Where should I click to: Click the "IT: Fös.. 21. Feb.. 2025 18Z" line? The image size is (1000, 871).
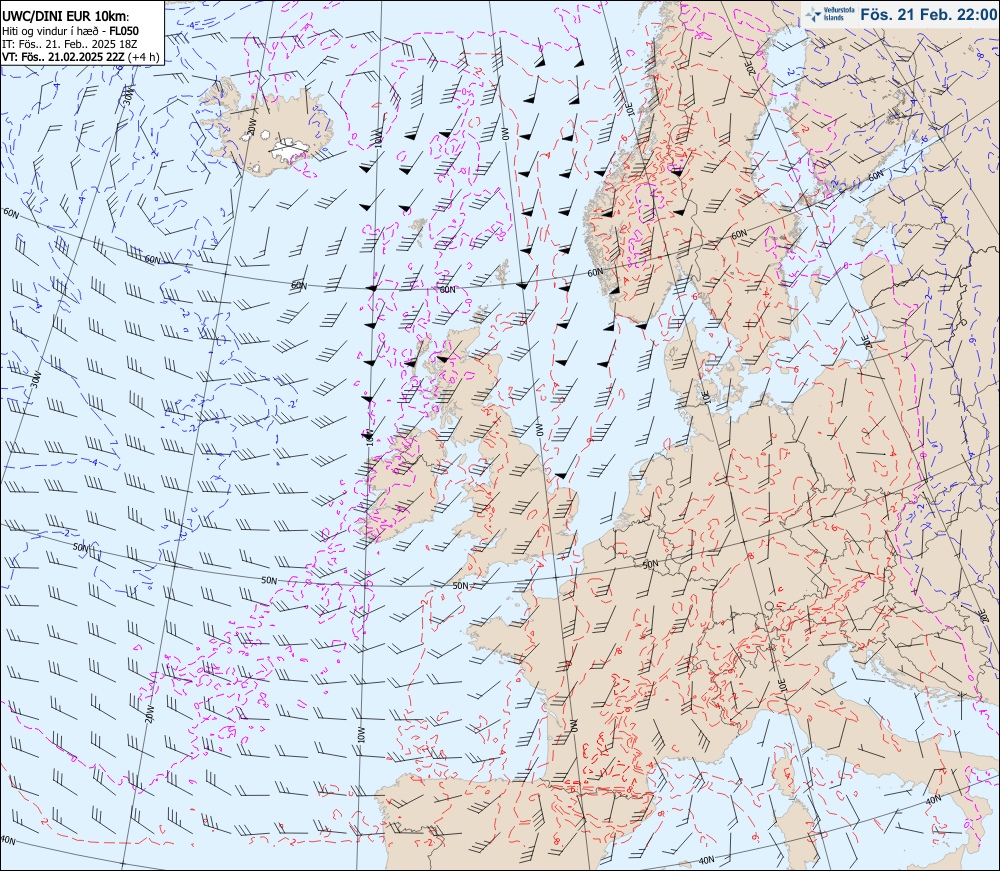click(x=71, y=44)
